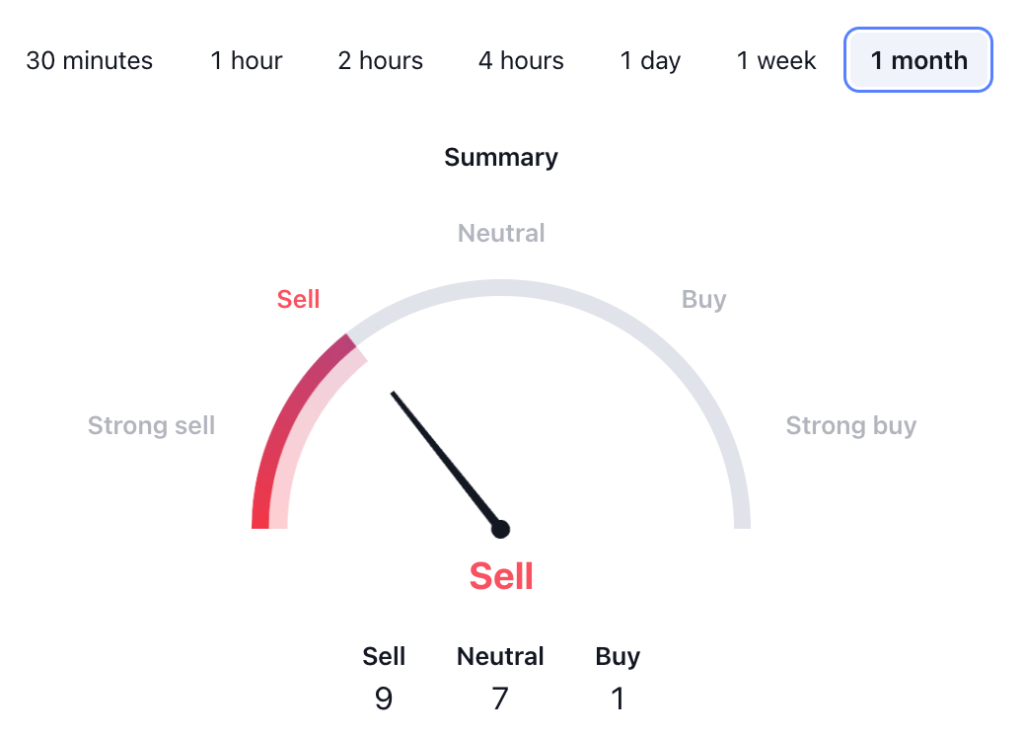Click the large red Sell rating text
Viewport: 1024px width, 734px height.
point(501,576)
